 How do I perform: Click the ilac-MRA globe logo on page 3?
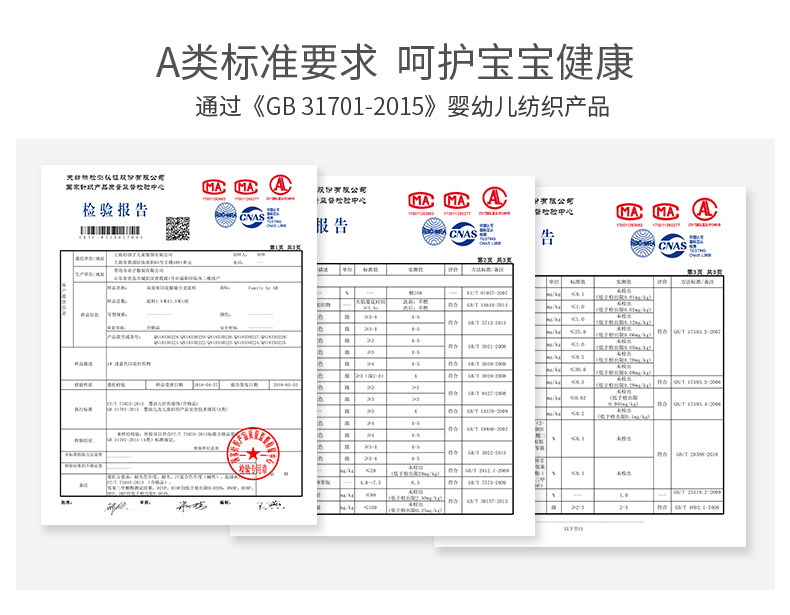click(x=642, y=243)
